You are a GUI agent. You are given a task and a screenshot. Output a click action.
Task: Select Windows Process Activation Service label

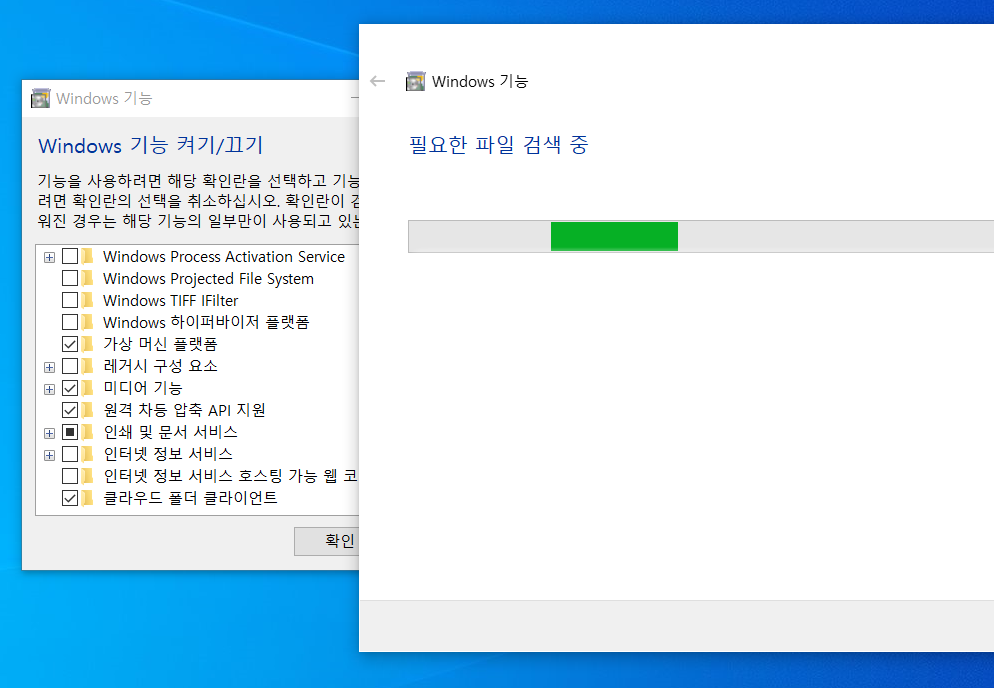click(x=224, y=256)
